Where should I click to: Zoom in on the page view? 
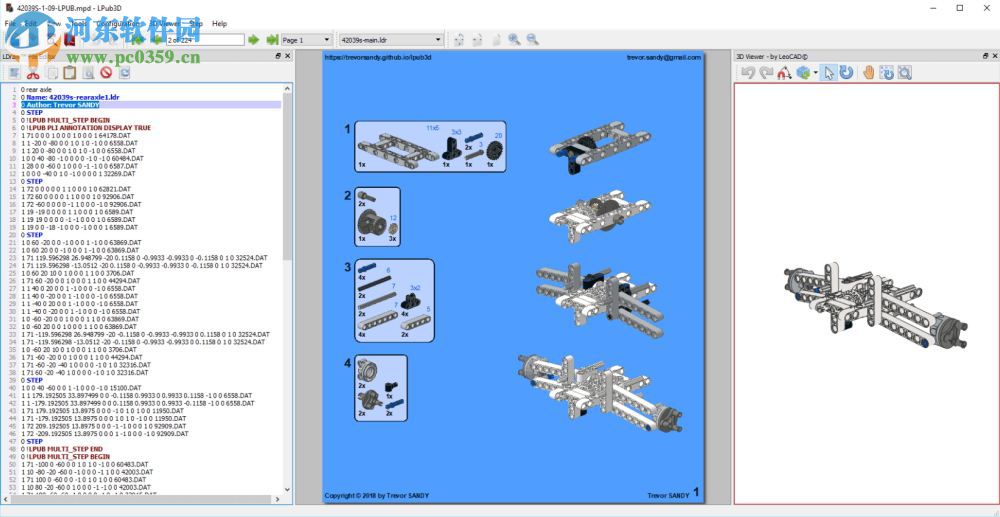[514, 40]
